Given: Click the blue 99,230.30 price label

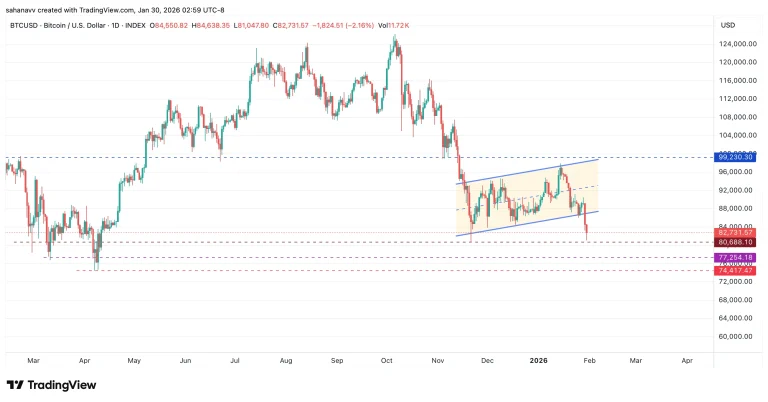Looking at the screenshot, I should click(x=734, y=157).
